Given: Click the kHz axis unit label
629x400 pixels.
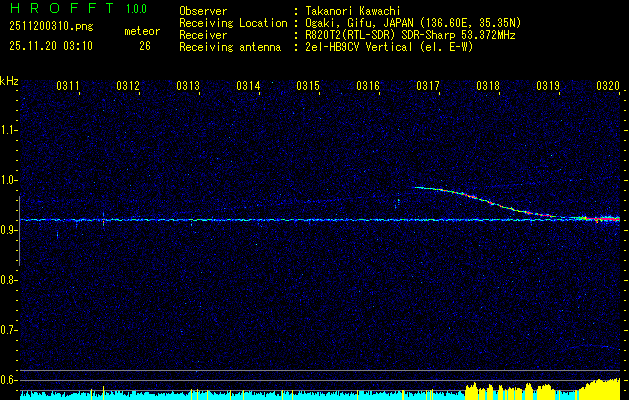Looking at the screenshot, I should coord(9,81).
